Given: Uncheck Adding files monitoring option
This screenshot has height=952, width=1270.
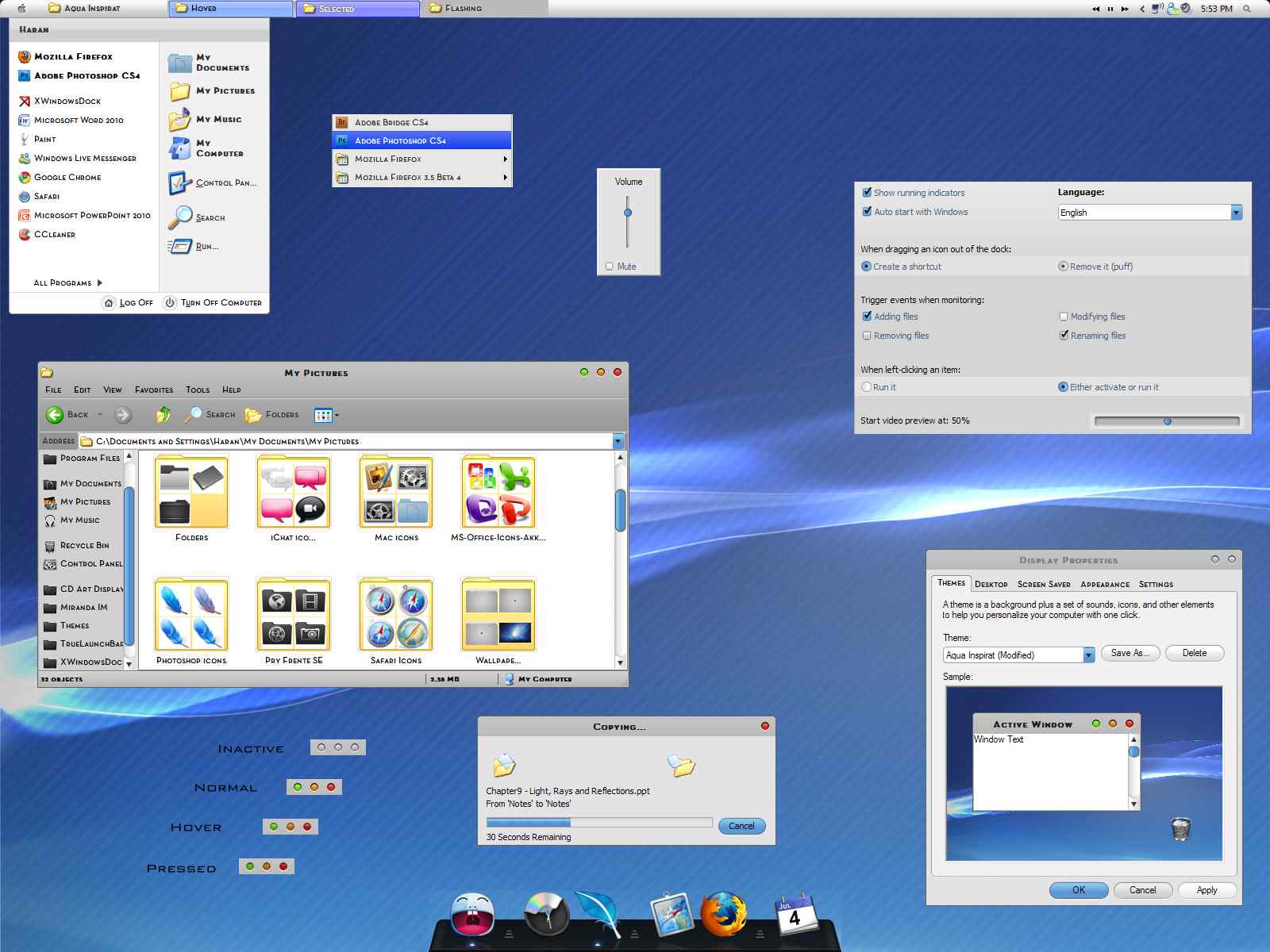Looking at the screenshot, I should [867, 316].
